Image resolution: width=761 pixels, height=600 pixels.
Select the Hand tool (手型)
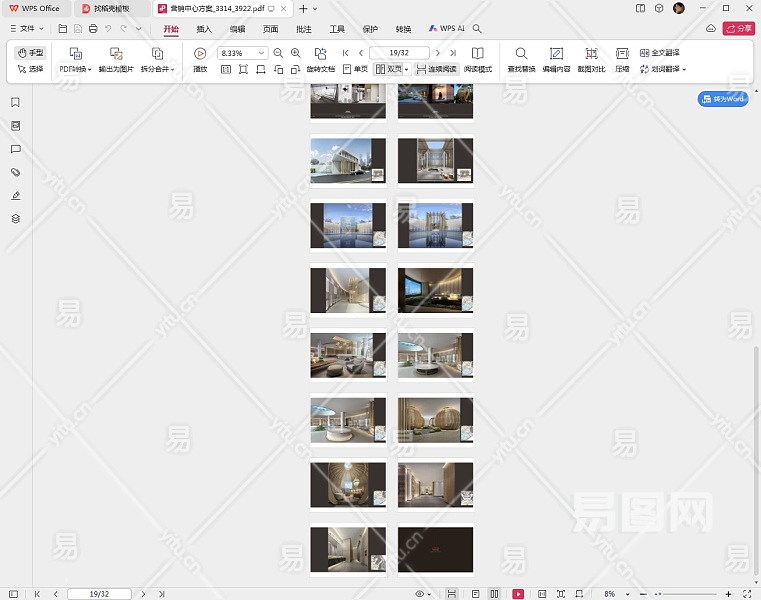pos(31,53)
